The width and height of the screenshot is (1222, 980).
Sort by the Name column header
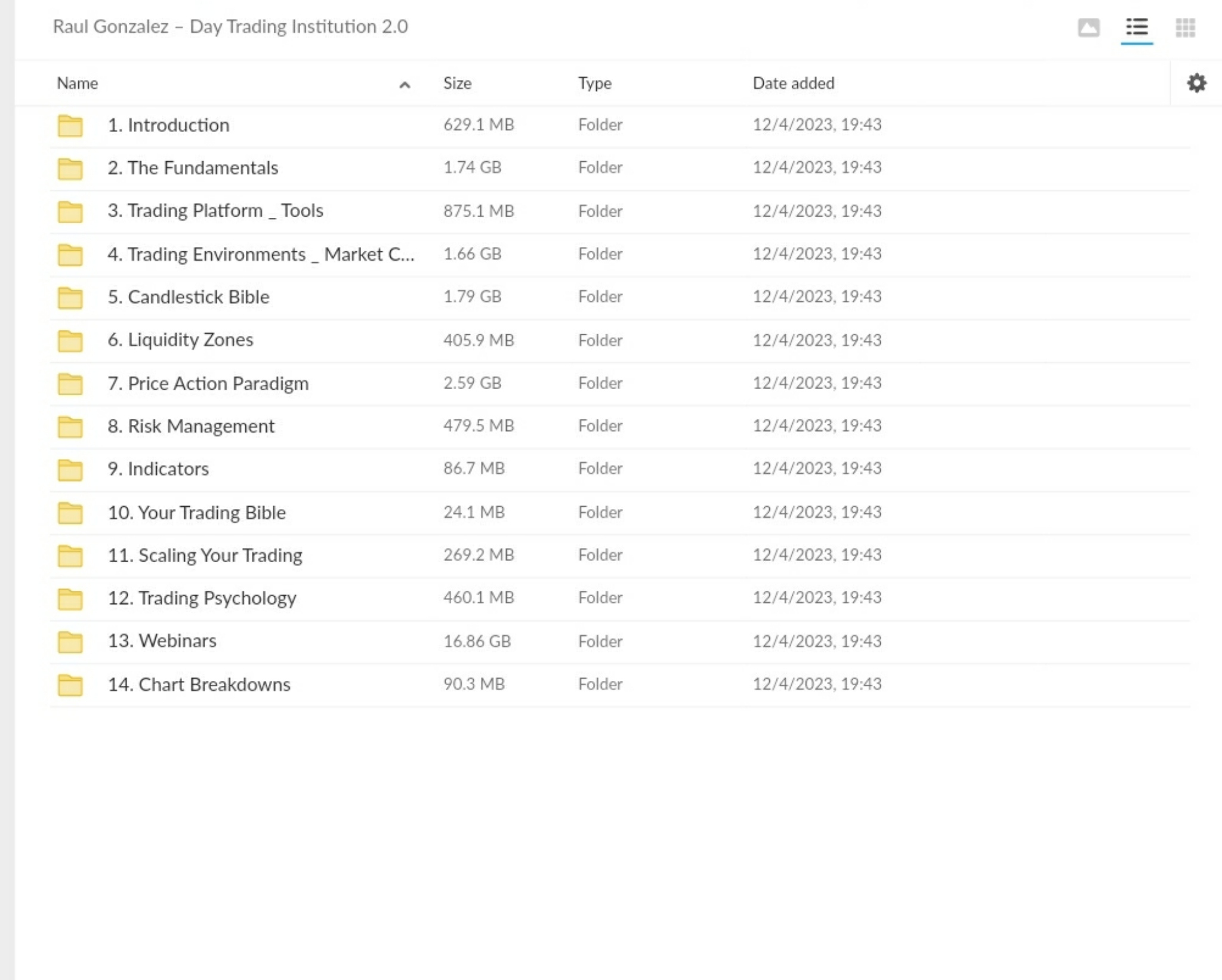(x=78, y=83)
